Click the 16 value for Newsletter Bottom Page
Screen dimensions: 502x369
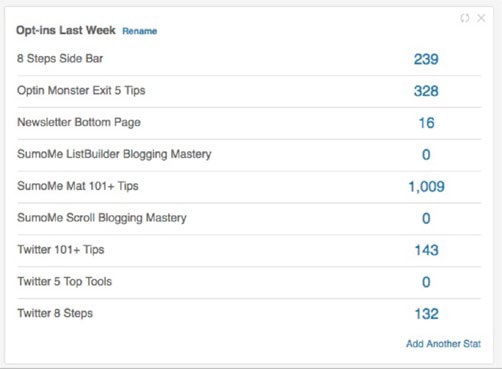[x=426, y=123]
